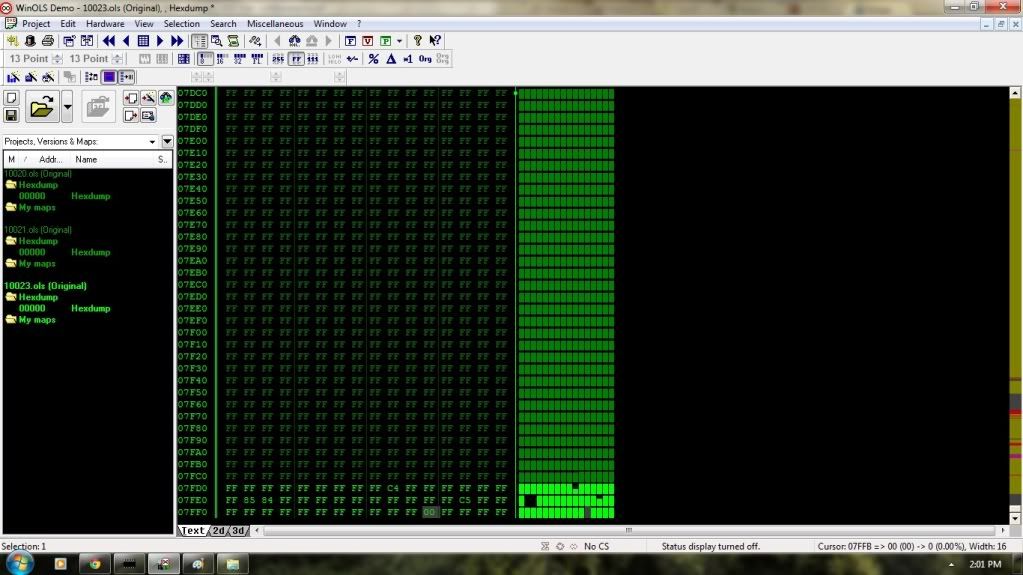Image resolution: width=1023 pixels, height=575 pixels.
Task: Activate the context help pointer icon
Action: coord(435,40)
